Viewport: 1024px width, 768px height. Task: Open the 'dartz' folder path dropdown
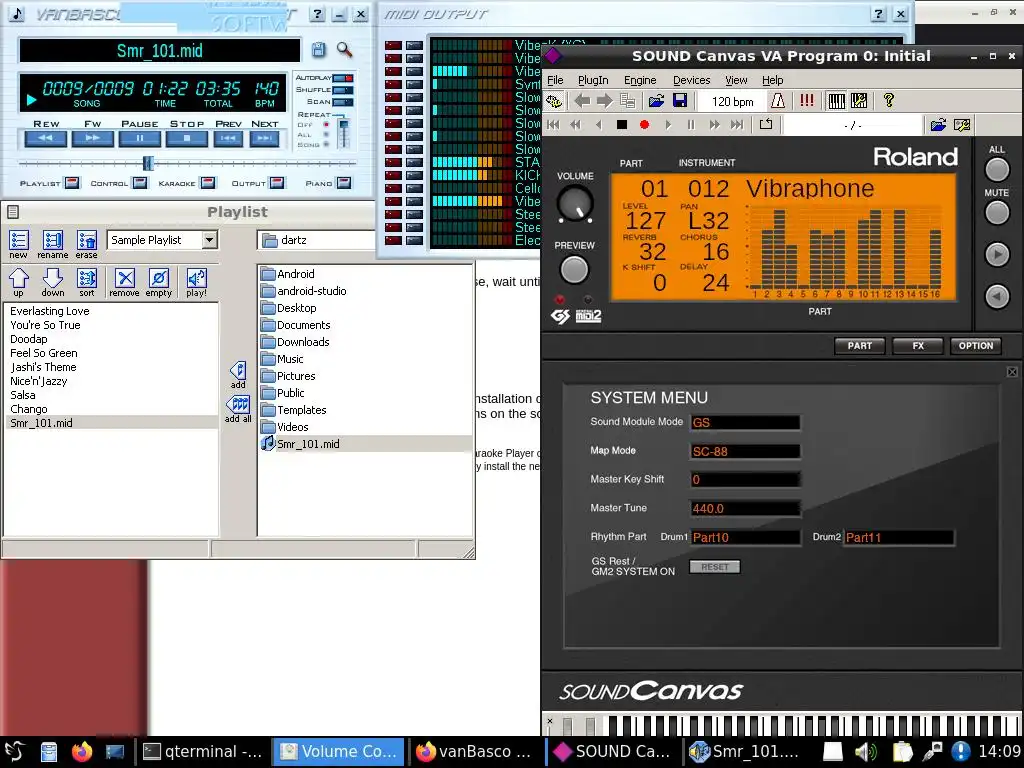316,240
